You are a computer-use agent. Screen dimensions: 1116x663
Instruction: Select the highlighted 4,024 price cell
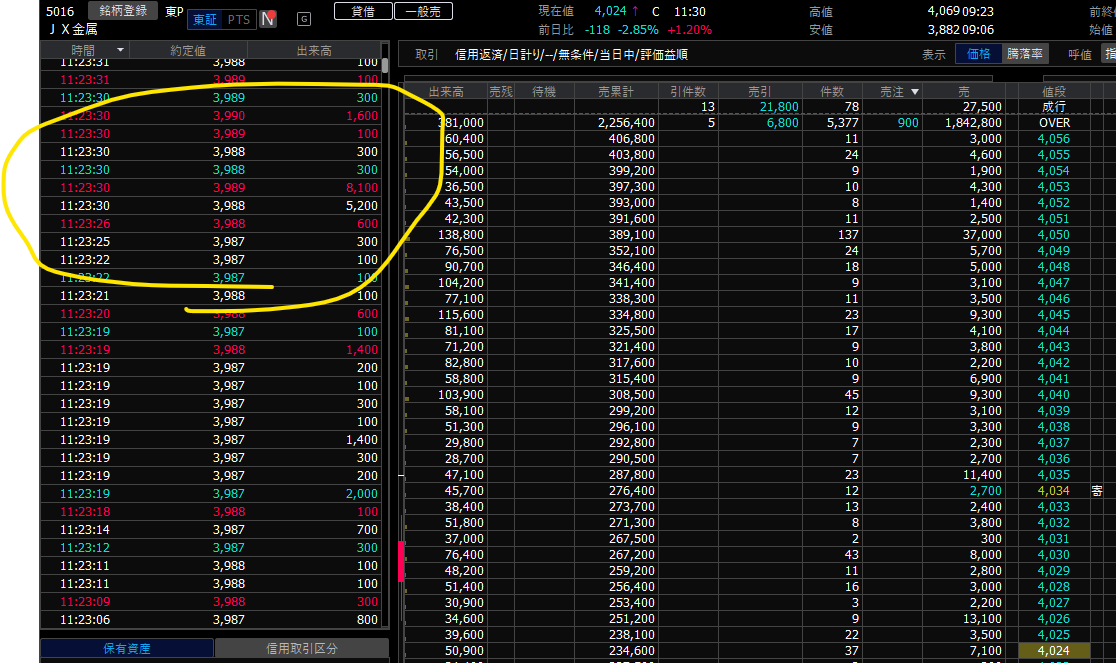coord(1054,651)
